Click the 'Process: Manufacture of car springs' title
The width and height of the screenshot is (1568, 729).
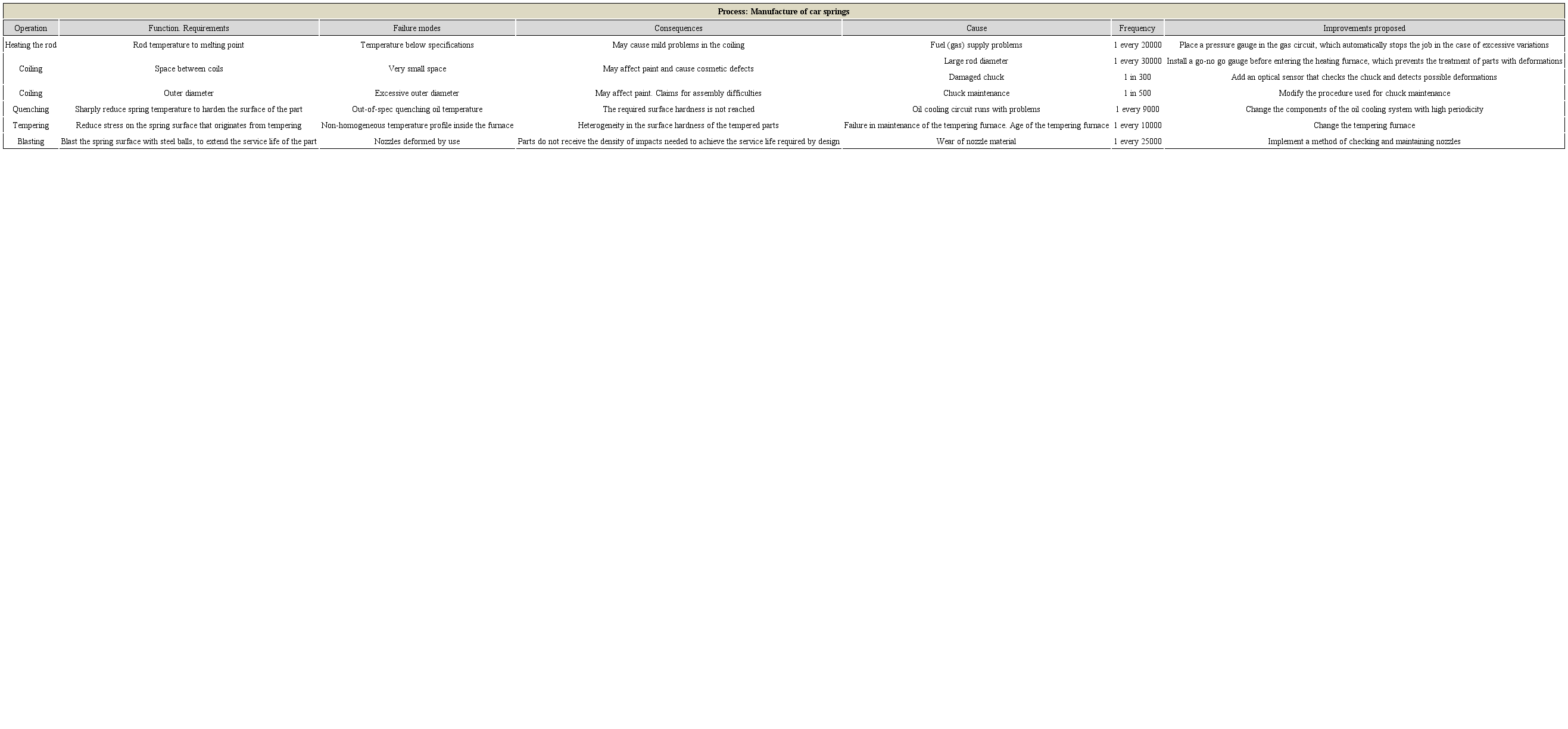[x=783, y=11]
